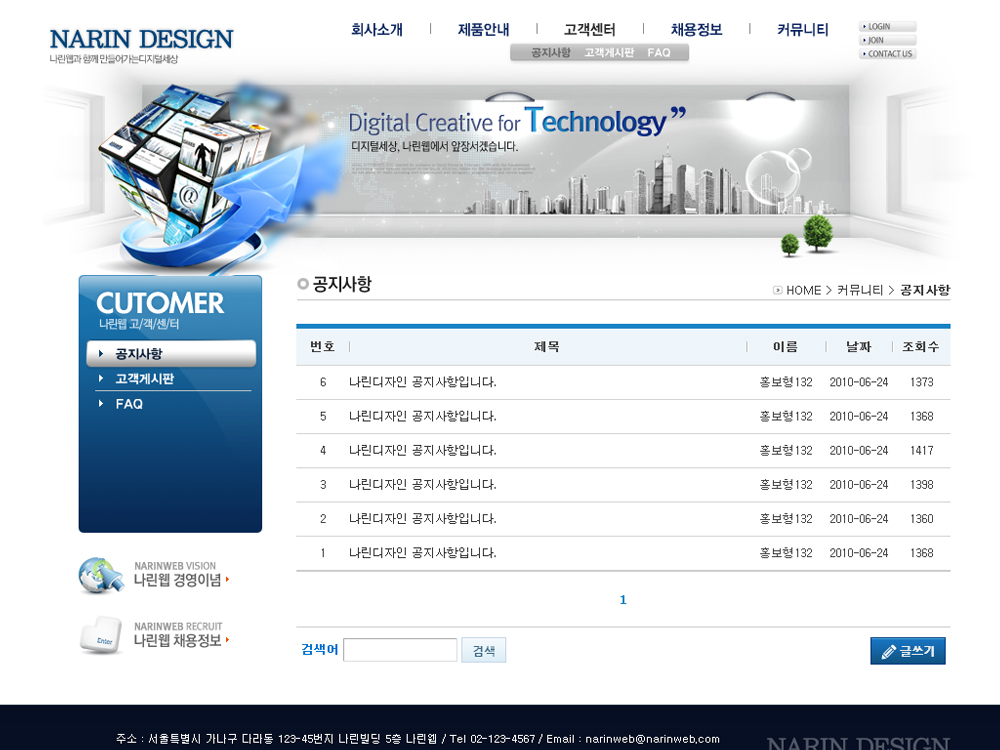Click the CONTACT US button
This screenshot has width=1000, height=750.
tap(887, 54)
